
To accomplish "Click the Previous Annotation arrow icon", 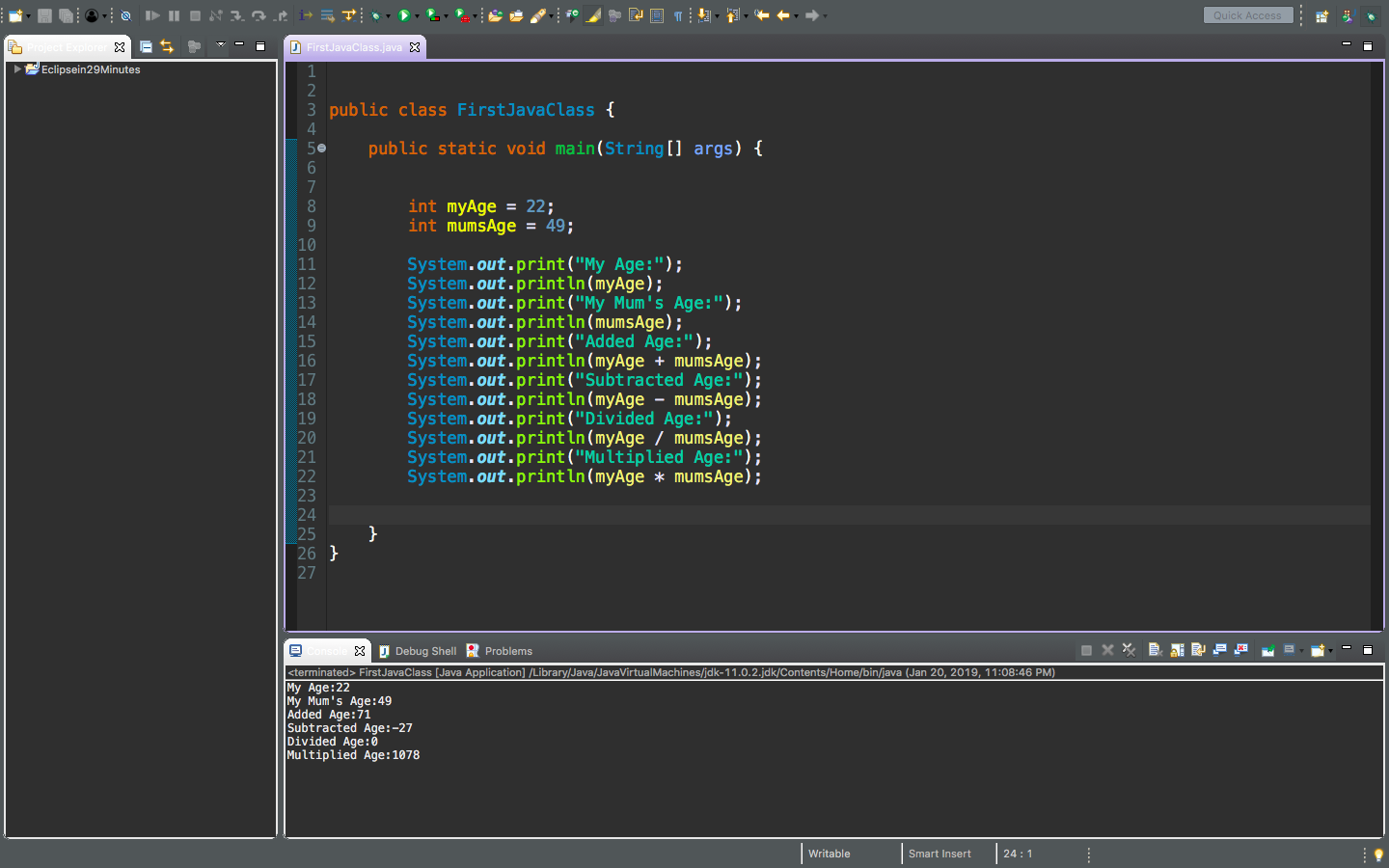I will tap(732, 15).
